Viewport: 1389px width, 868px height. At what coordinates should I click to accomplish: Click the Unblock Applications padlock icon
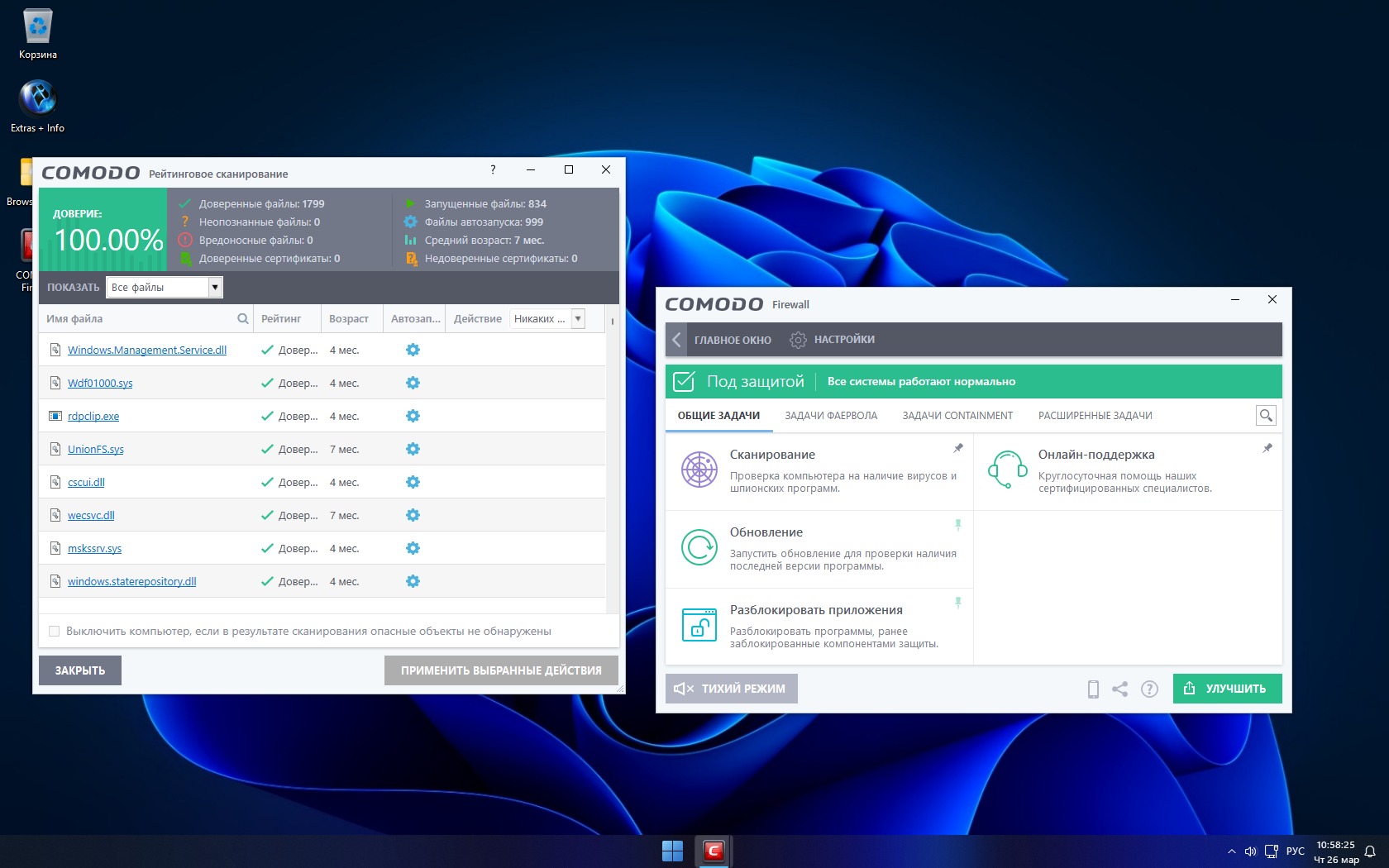(x=699, y=625)
